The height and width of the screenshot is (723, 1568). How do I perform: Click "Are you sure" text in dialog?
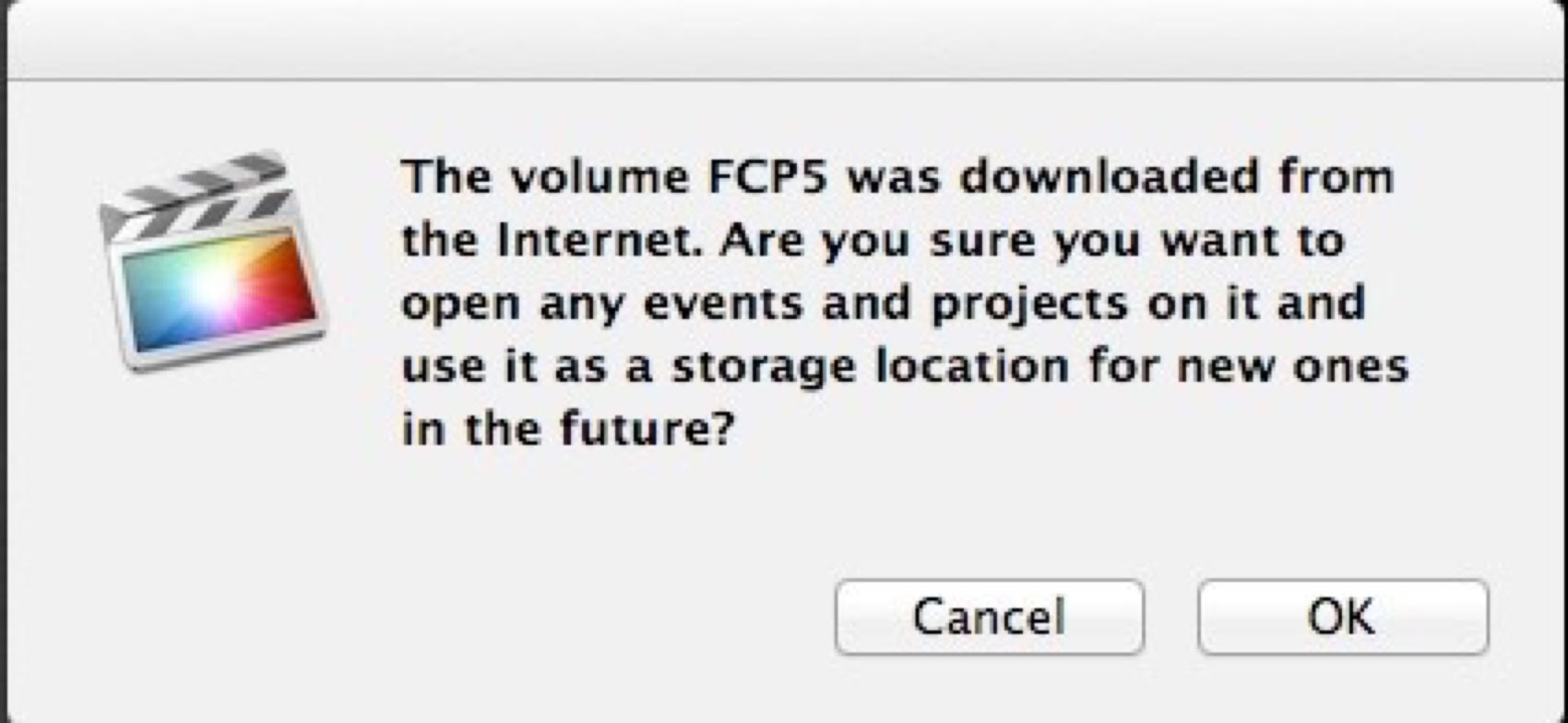[863, 241]
